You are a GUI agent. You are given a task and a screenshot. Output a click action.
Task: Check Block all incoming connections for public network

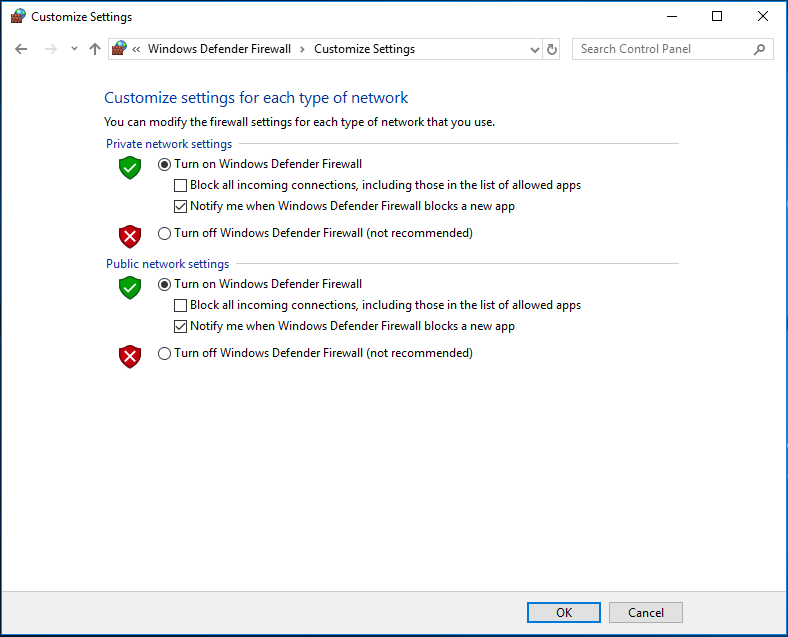coord(181,305)
